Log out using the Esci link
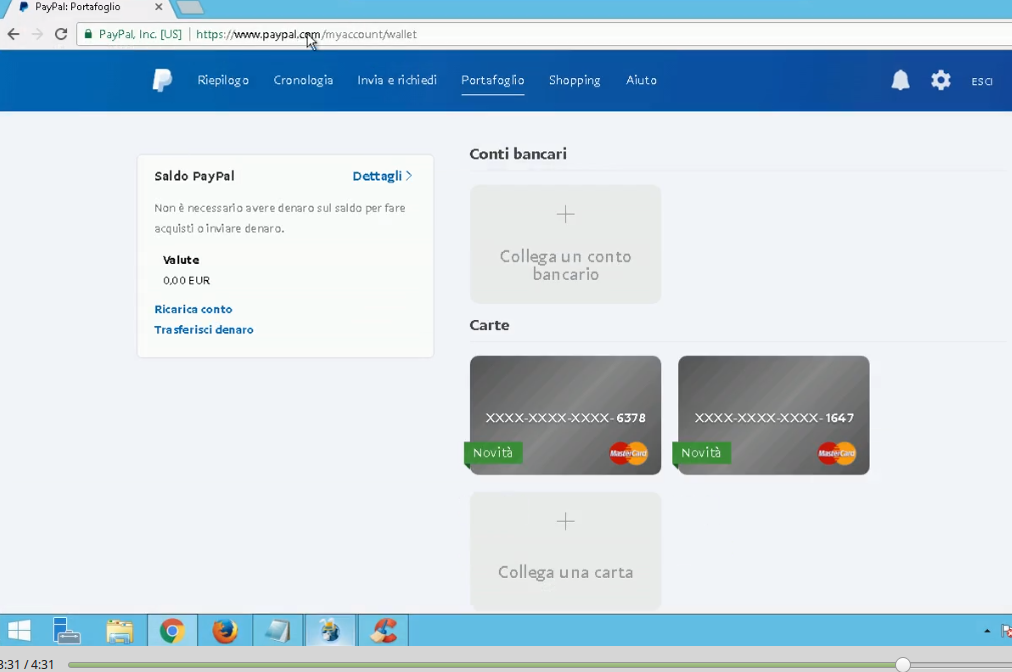 (982, 81)
